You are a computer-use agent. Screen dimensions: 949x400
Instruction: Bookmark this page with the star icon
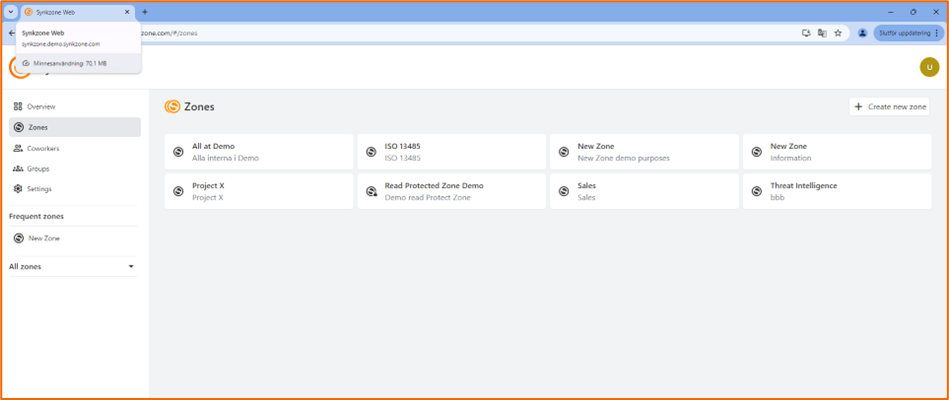pyautogui.click(x=838, y=33)
